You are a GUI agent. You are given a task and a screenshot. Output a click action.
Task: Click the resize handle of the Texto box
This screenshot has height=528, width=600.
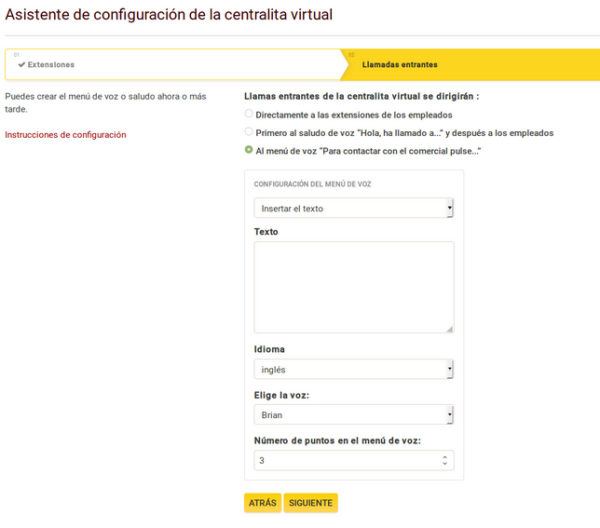[449, 328]
